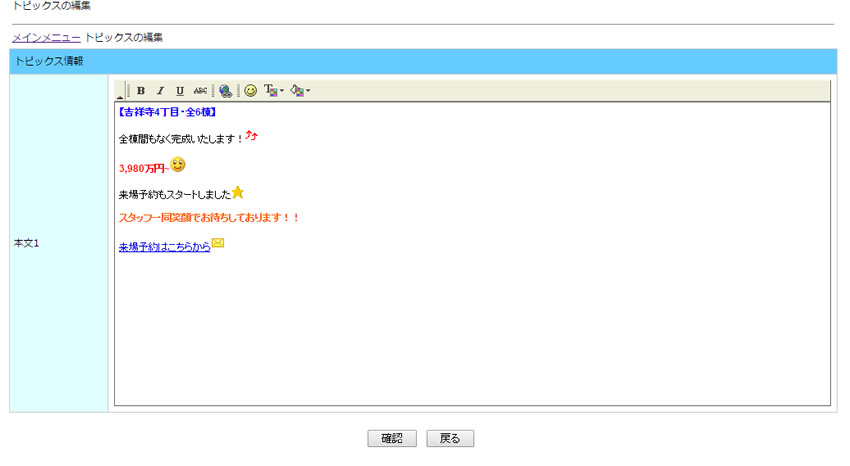Collapse the toolbar with the small up arrow
The width and height of the screenshot is (850, 466).
pos(120,97)
